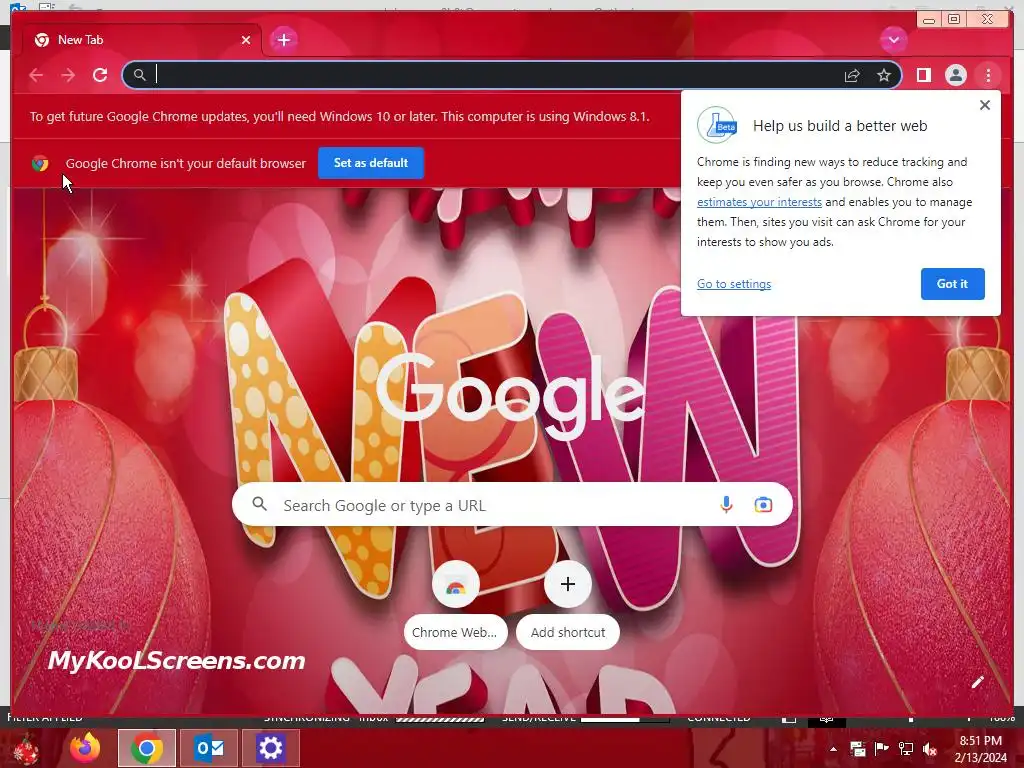
Task: Start voice search with microphone
Action: pos(726,504)
